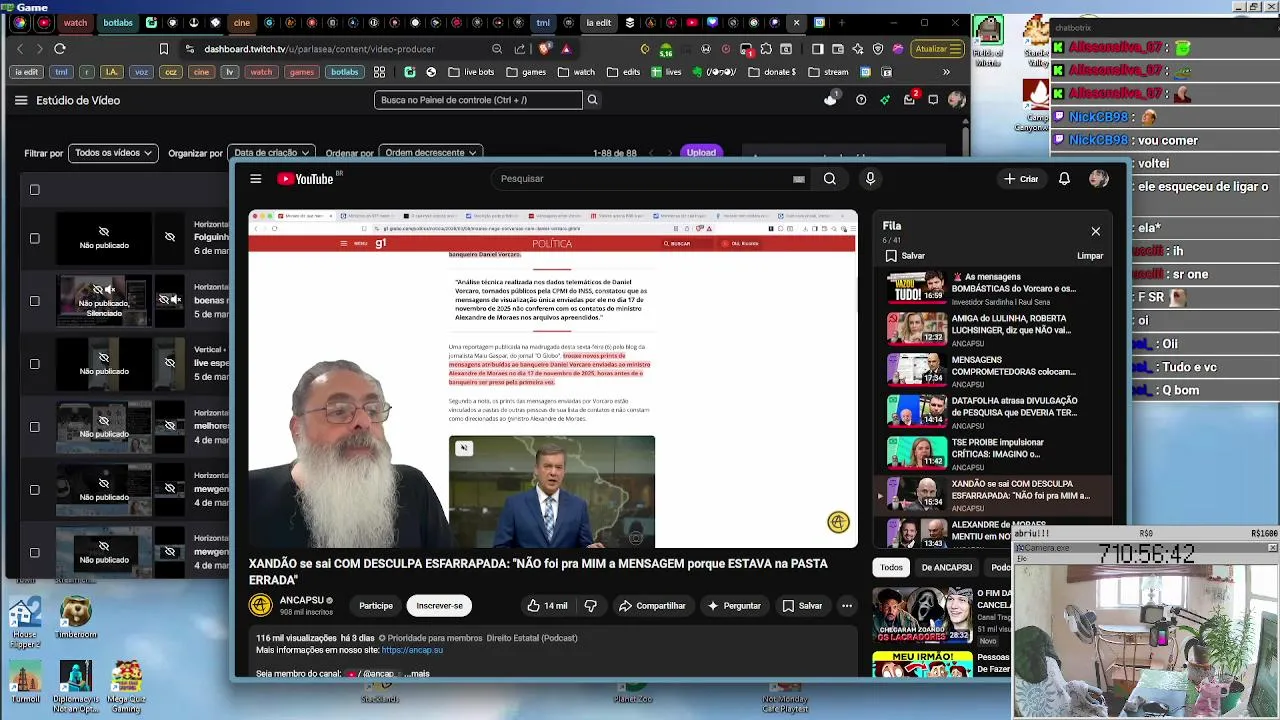
Task: Open the YouTube guide hamburger menu
Action: pos(256,179)
